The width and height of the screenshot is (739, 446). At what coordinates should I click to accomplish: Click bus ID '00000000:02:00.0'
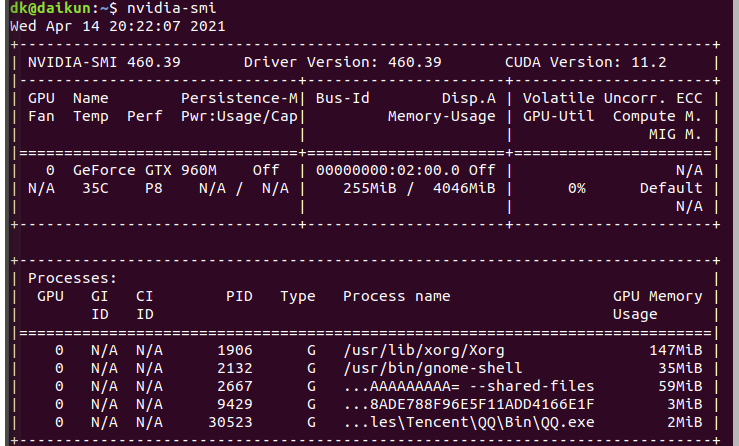pos(388,170)
